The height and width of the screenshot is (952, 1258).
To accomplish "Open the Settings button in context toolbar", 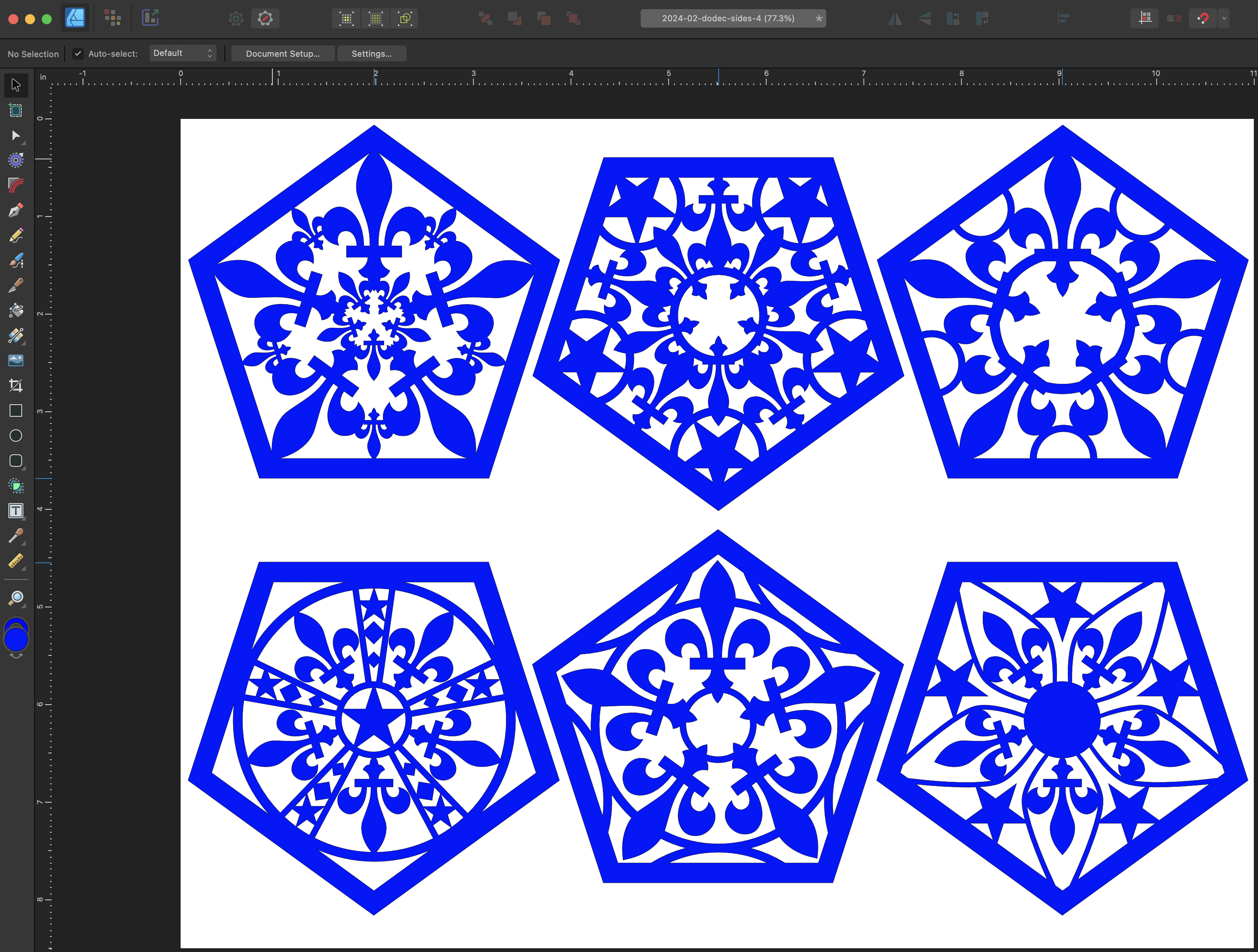I will coord(371,53).
